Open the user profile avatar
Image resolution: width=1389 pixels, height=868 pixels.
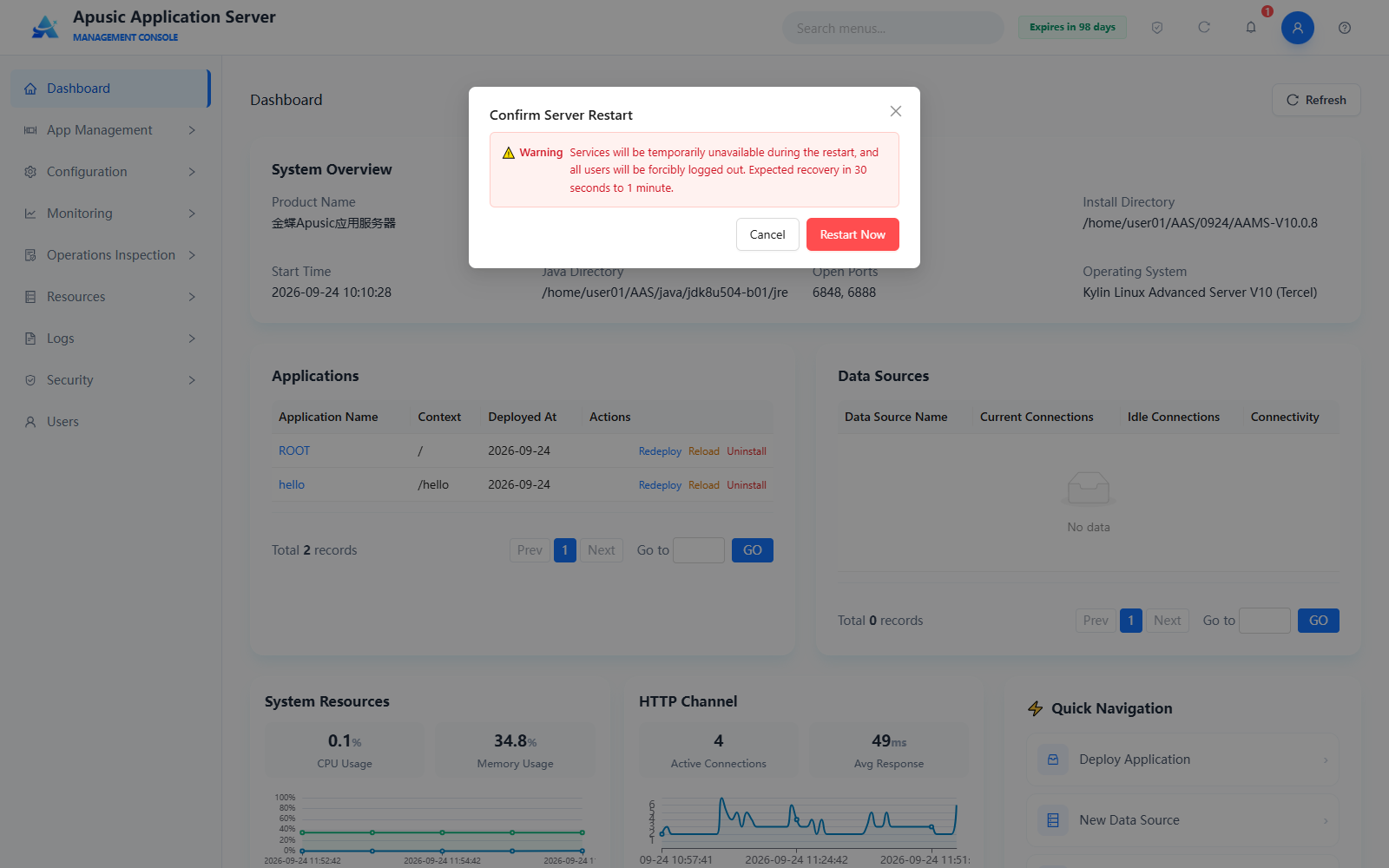(x=1298, y=28)
